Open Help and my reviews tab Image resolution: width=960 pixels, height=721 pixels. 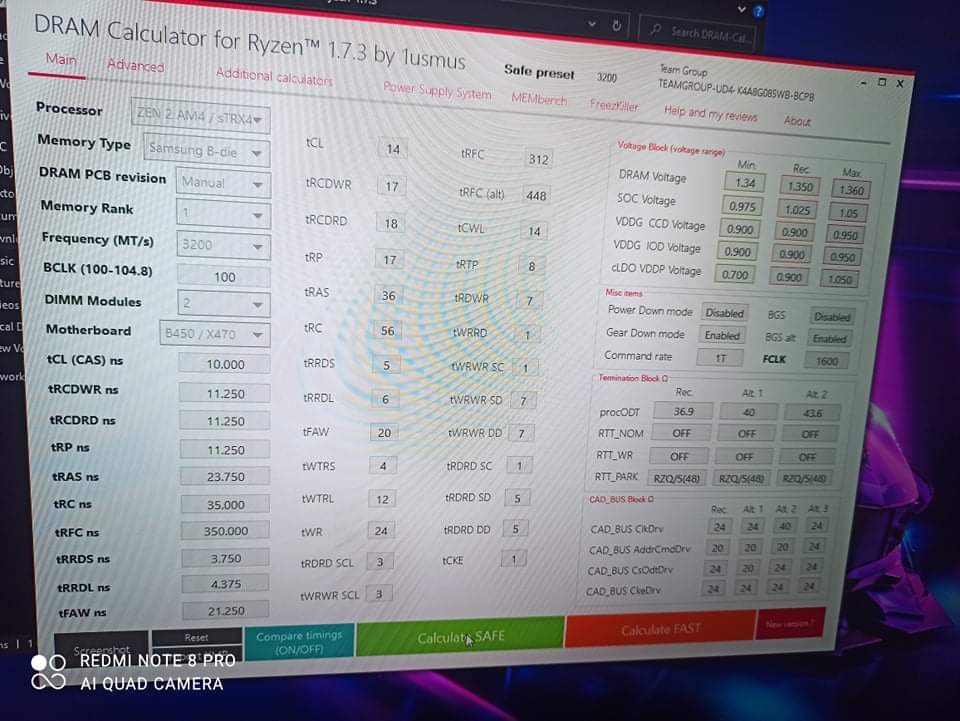(x=710, y=113)
